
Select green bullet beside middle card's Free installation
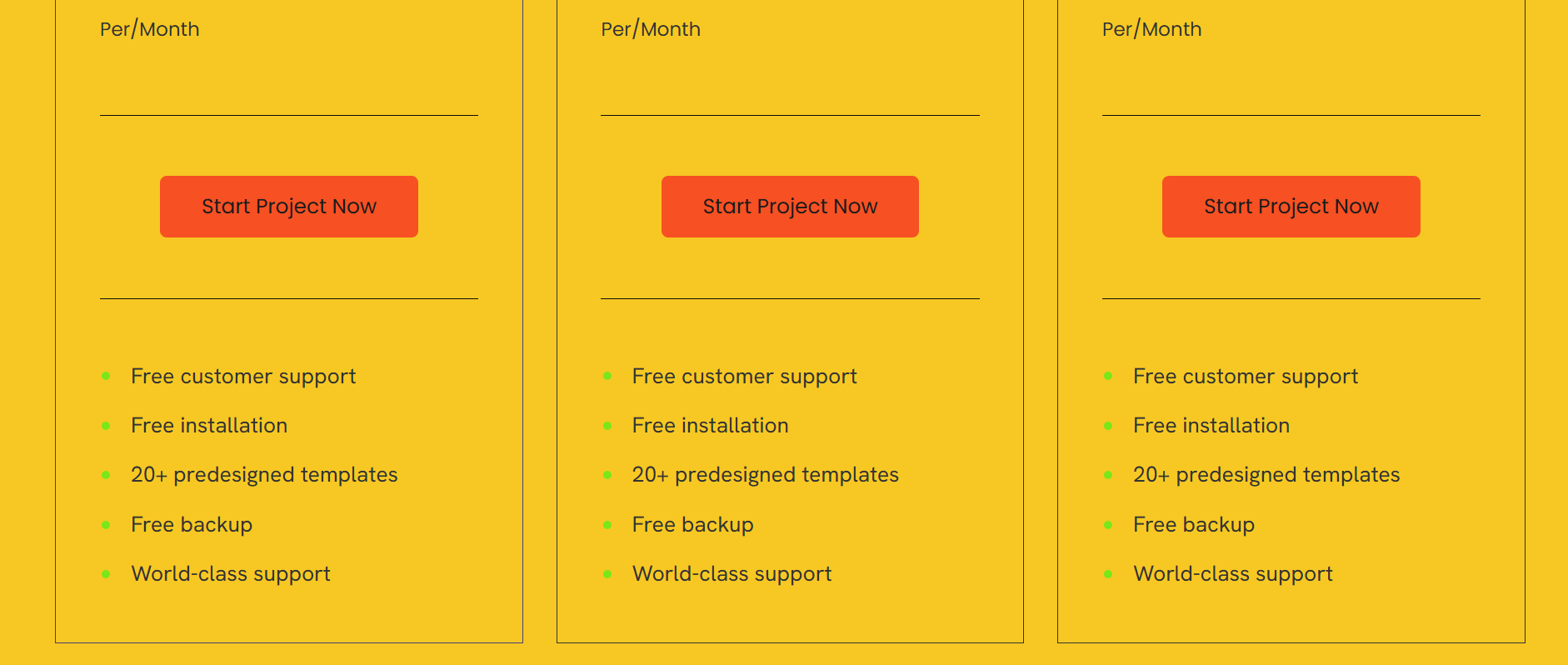point(607,426)
